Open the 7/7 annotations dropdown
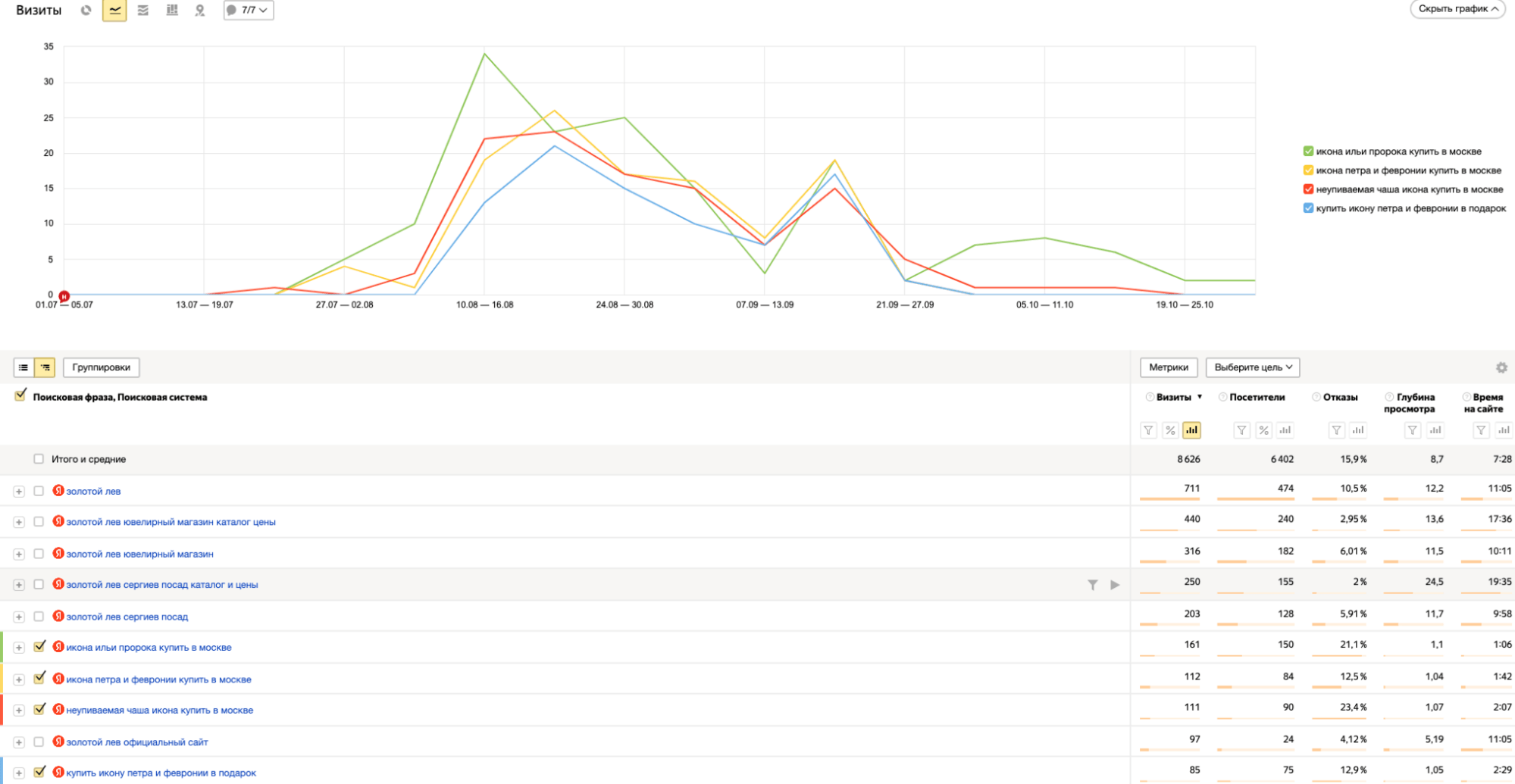 [x=249, y=11]
